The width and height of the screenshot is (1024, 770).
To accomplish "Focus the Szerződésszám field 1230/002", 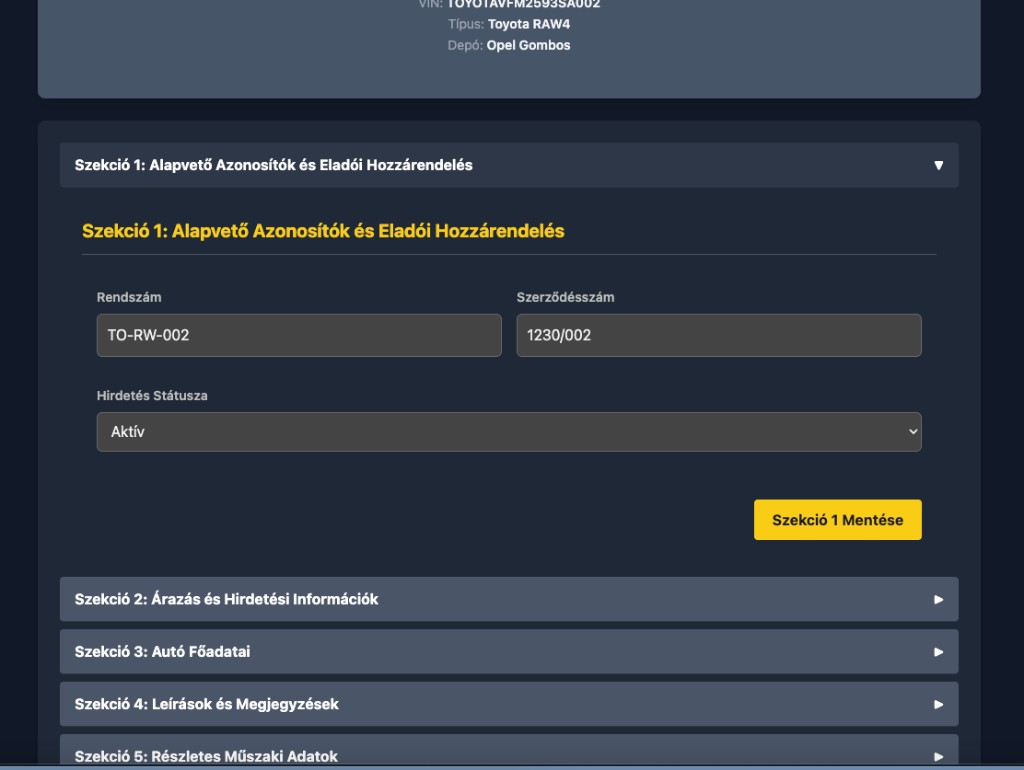I will (719, 335).
